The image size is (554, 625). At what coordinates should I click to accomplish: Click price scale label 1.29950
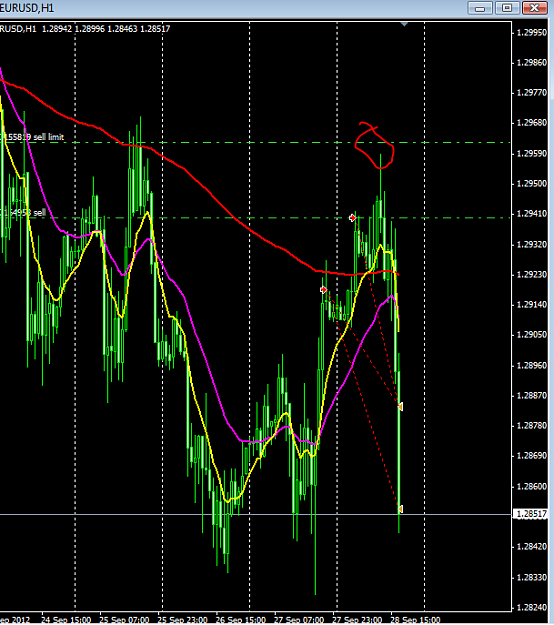[x=532, y=32]
